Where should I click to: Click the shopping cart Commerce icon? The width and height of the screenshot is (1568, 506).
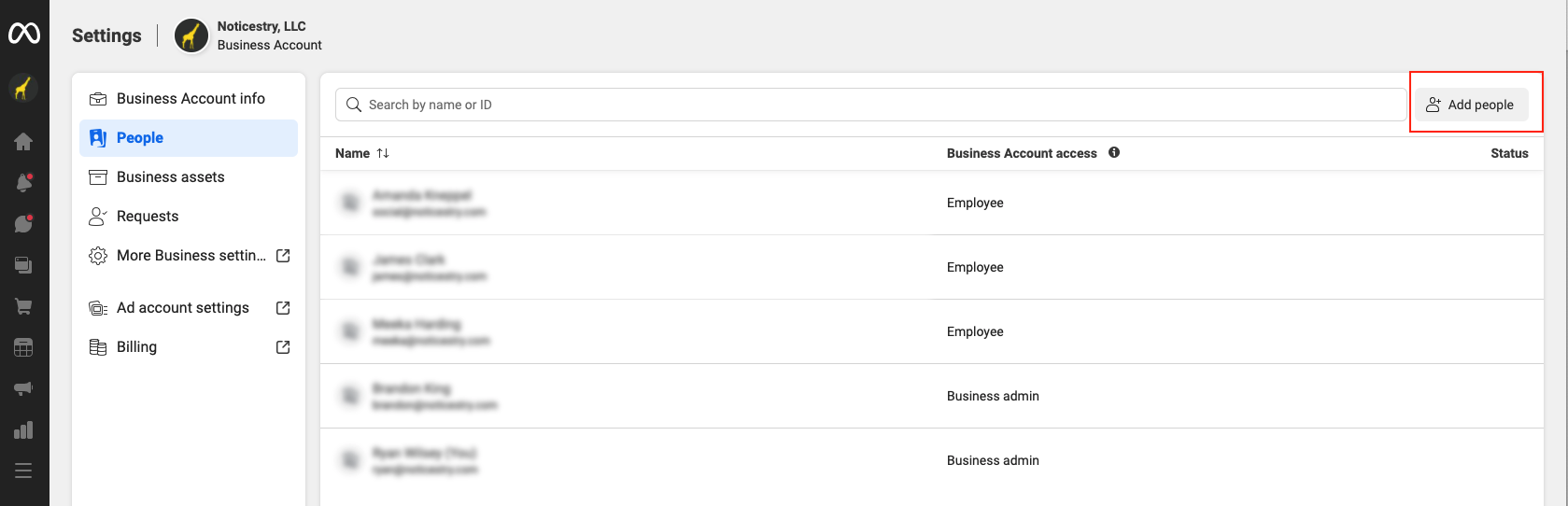23,306
